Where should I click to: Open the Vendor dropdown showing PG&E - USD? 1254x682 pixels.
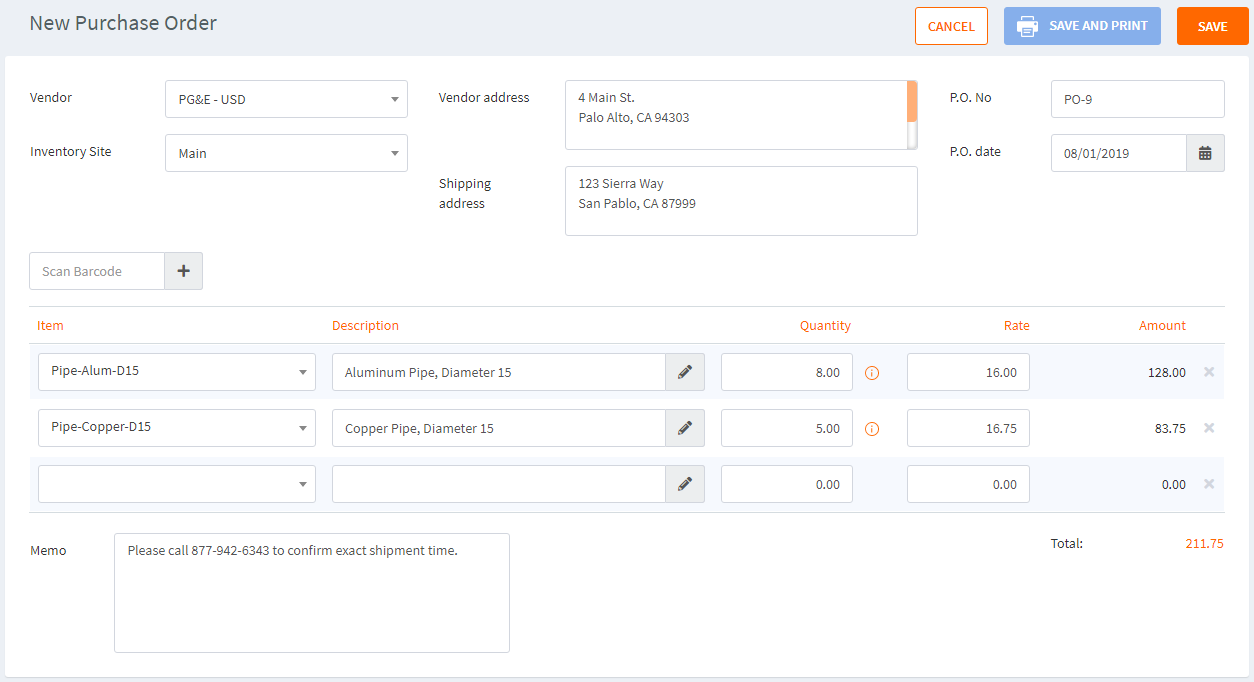tap(286, 99)
